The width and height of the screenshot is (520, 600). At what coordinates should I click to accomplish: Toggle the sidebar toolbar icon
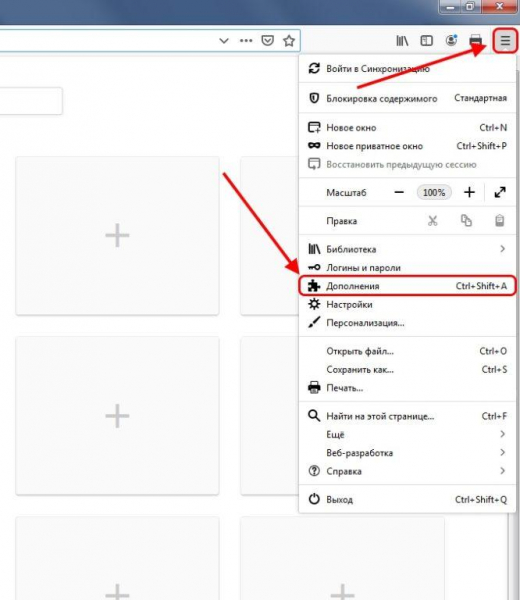click(426, 40)
